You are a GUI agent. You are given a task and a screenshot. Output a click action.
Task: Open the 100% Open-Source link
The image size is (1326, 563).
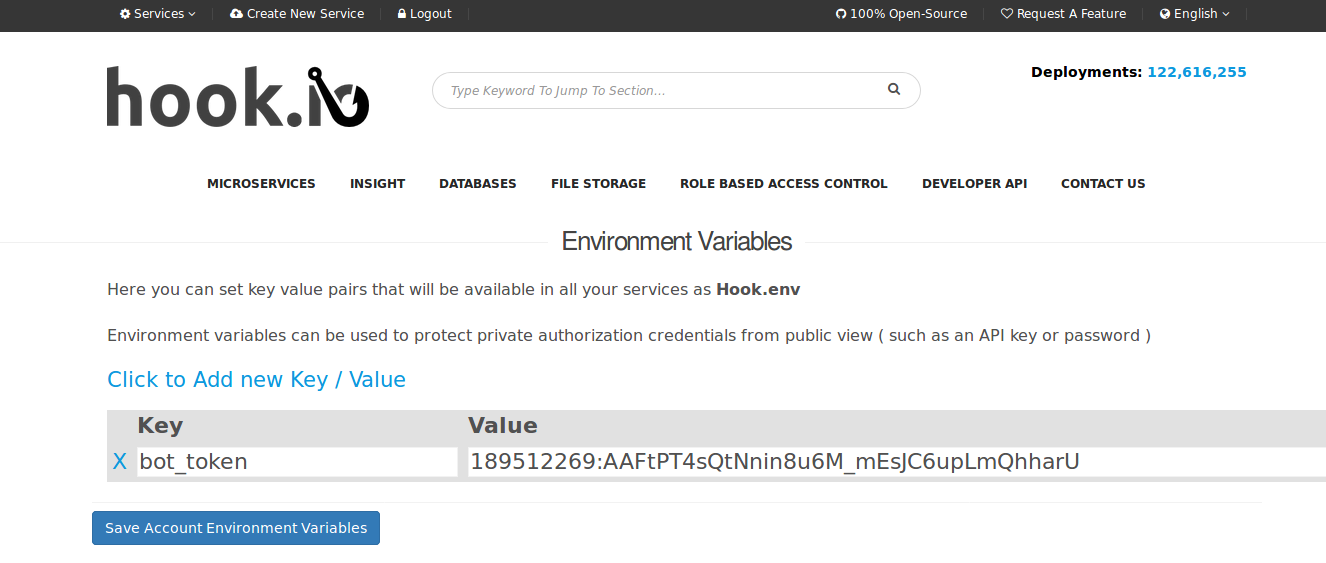[x=901, y=14]
